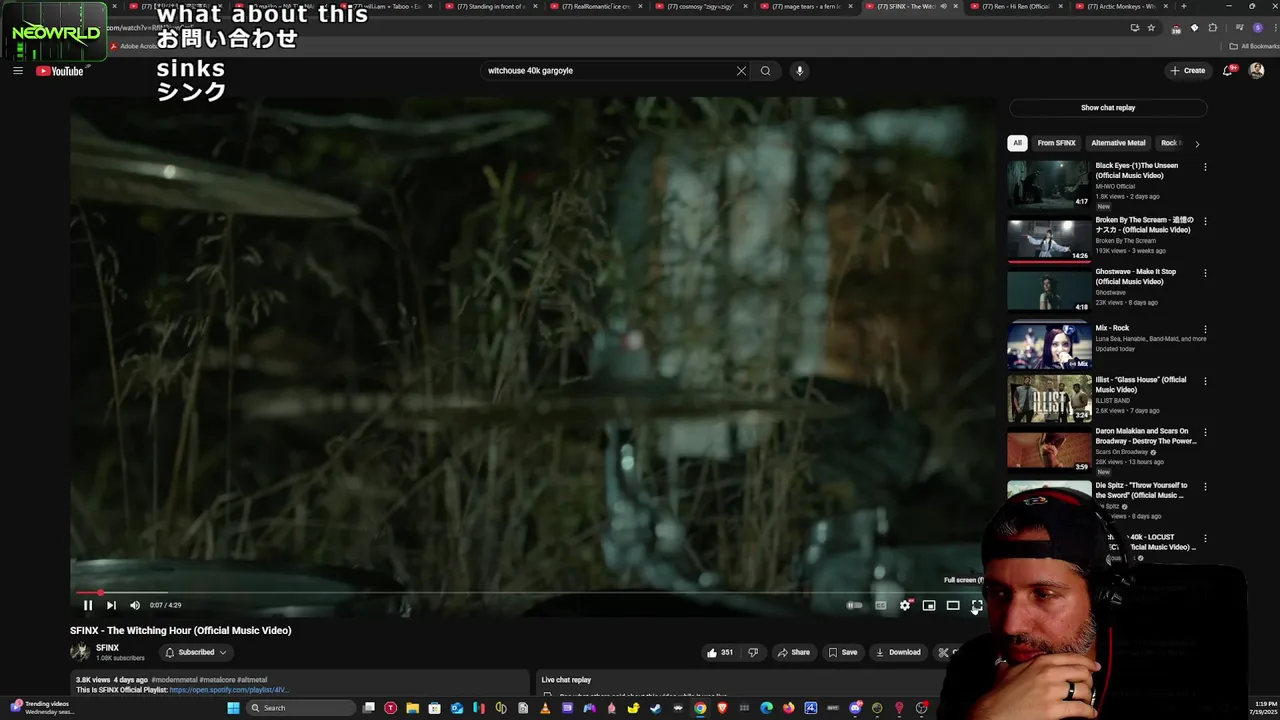Open more options for Ghostwave video
Viewport: 1280px width, 720px height.
coord(1205,273)
